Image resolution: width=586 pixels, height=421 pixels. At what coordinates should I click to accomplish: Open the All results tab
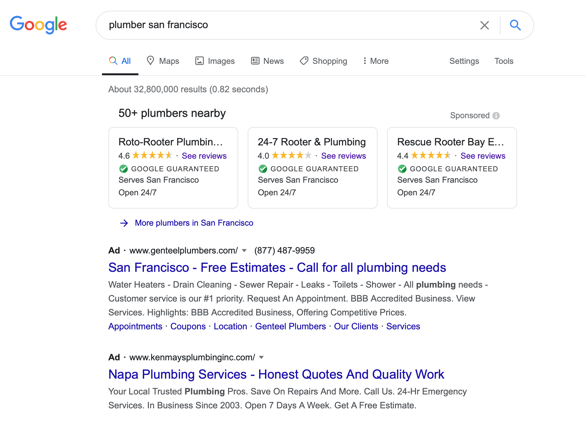coord(120,61)
